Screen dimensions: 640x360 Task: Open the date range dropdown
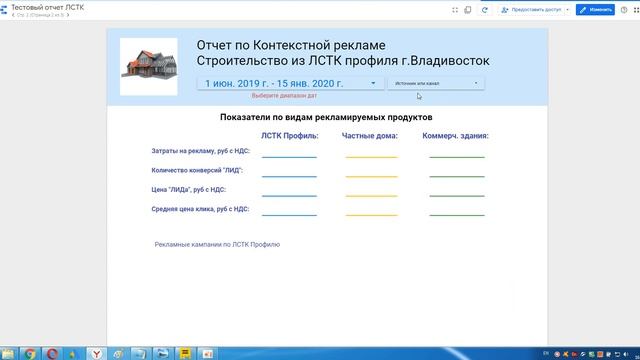click(290, 83)
